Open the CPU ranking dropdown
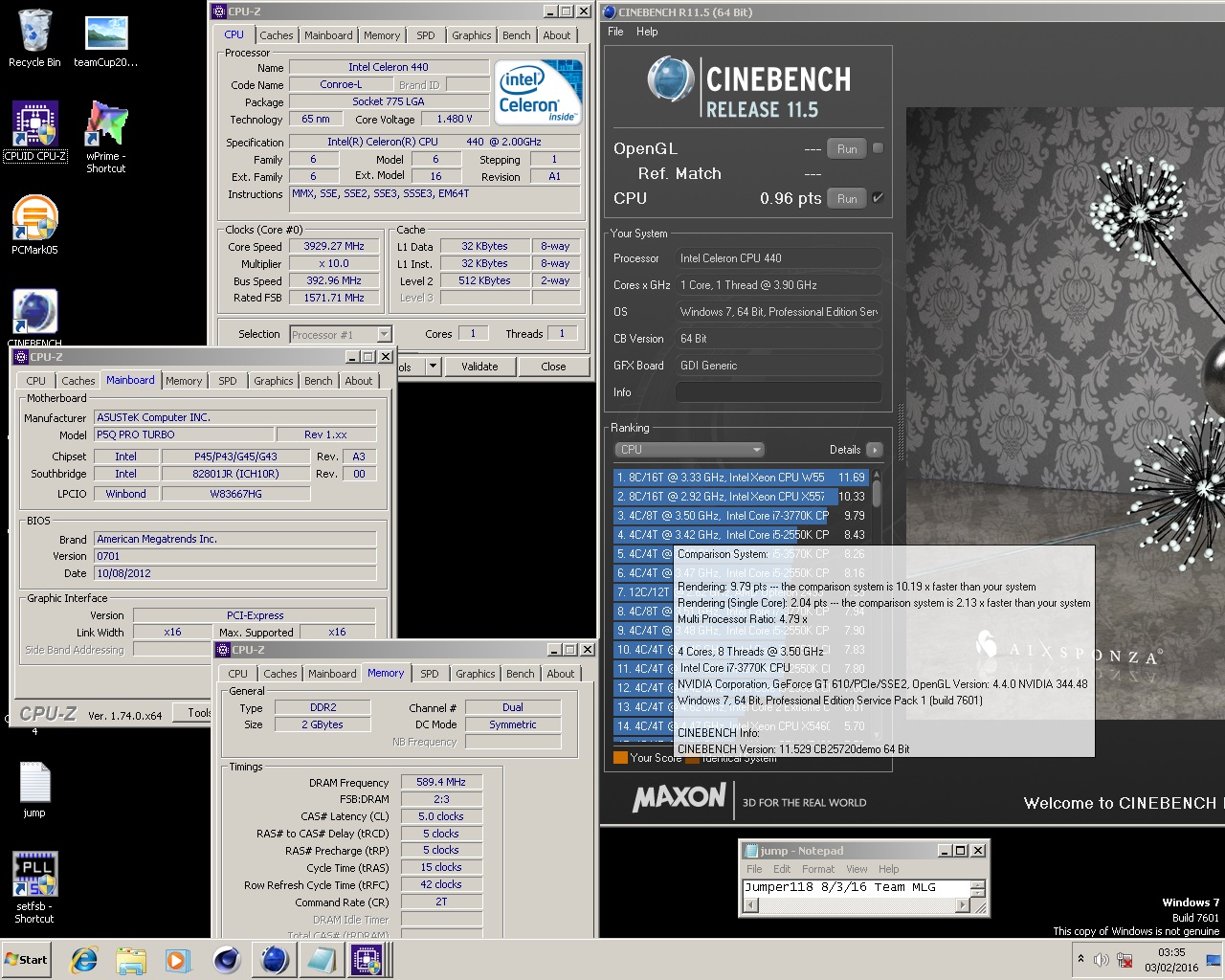The image size is (1225, 980). coord(689,449)
